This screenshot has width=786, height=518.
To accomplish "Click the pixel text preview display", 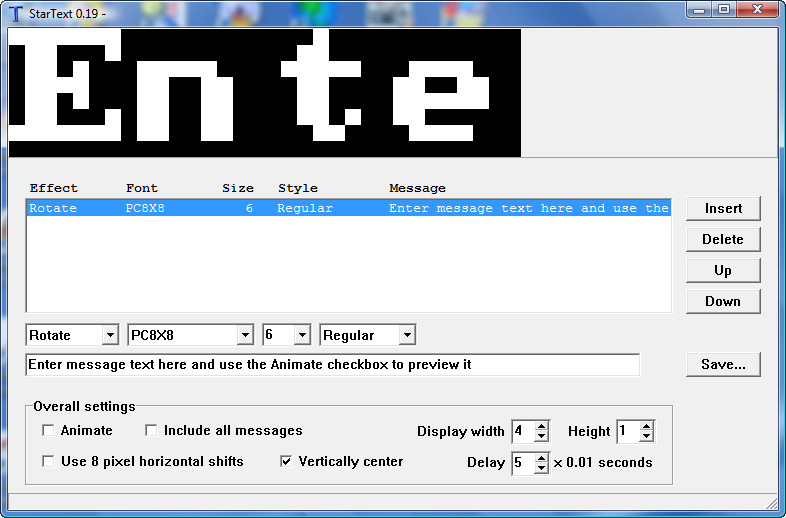I will (265, 93).
